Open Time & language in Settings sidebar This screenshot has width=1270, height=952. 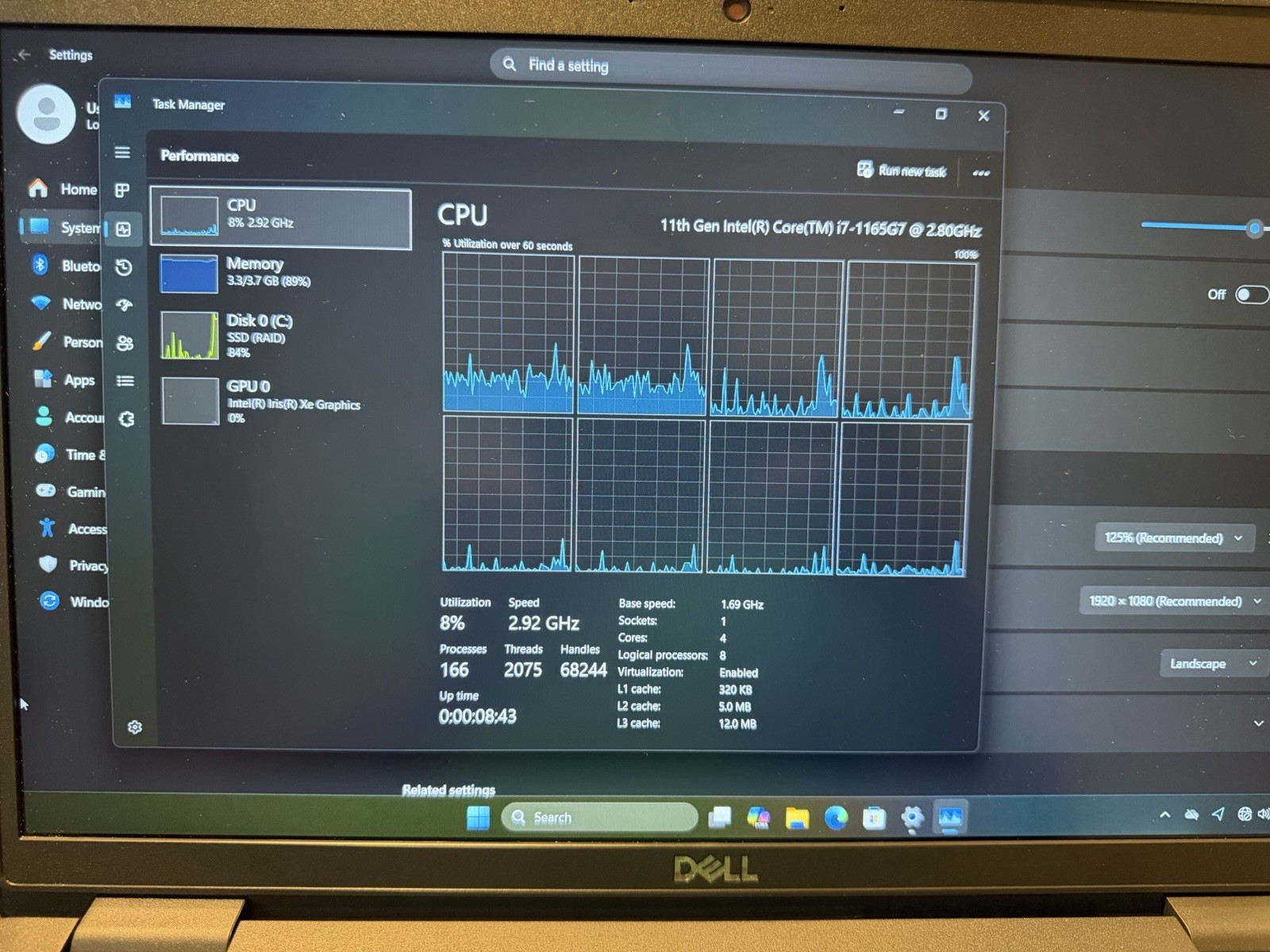(69, 455)
